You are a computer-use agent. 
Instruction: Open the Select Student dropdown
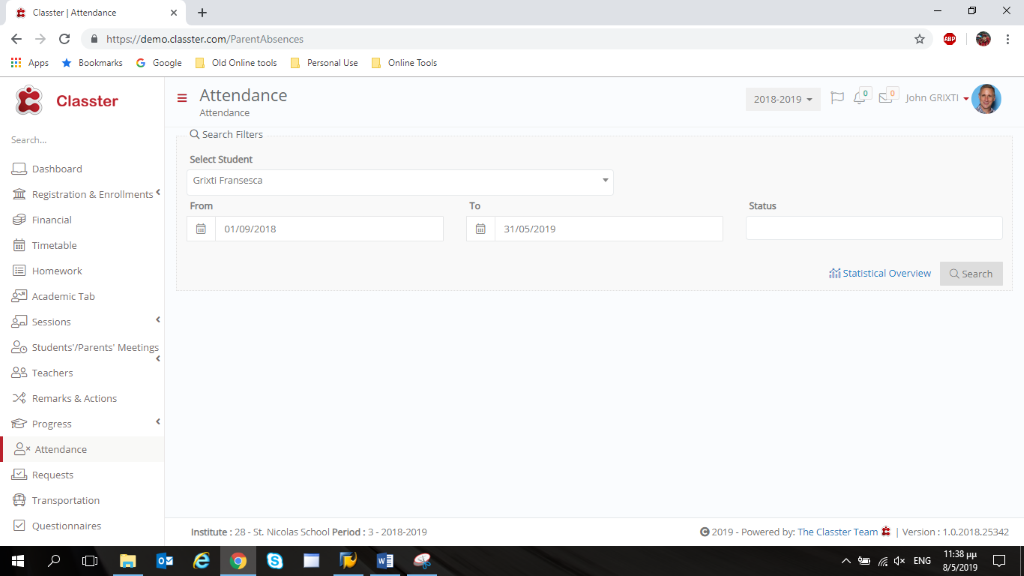coord(400,181)
